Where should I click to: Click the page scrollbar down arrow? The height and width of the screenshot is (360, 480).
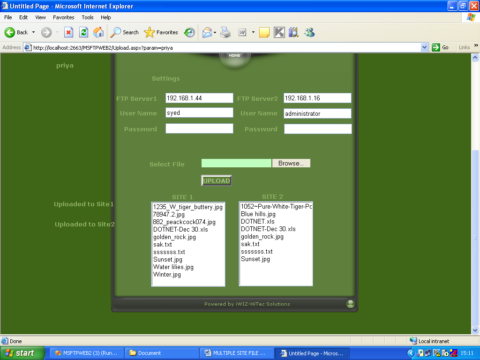tap(475, 330)
